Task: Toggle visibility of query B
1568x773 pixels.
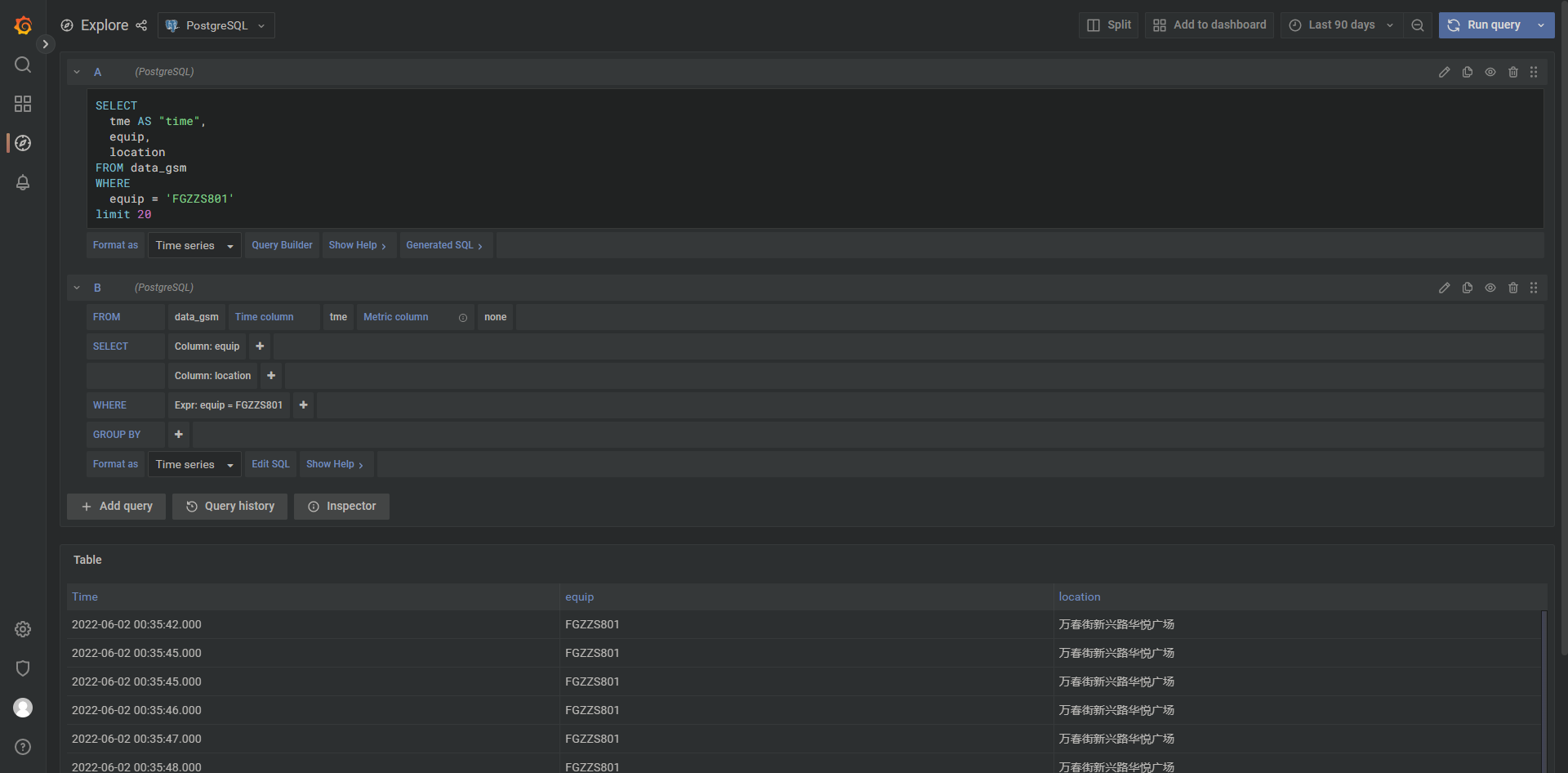Action: point(1490,288)
